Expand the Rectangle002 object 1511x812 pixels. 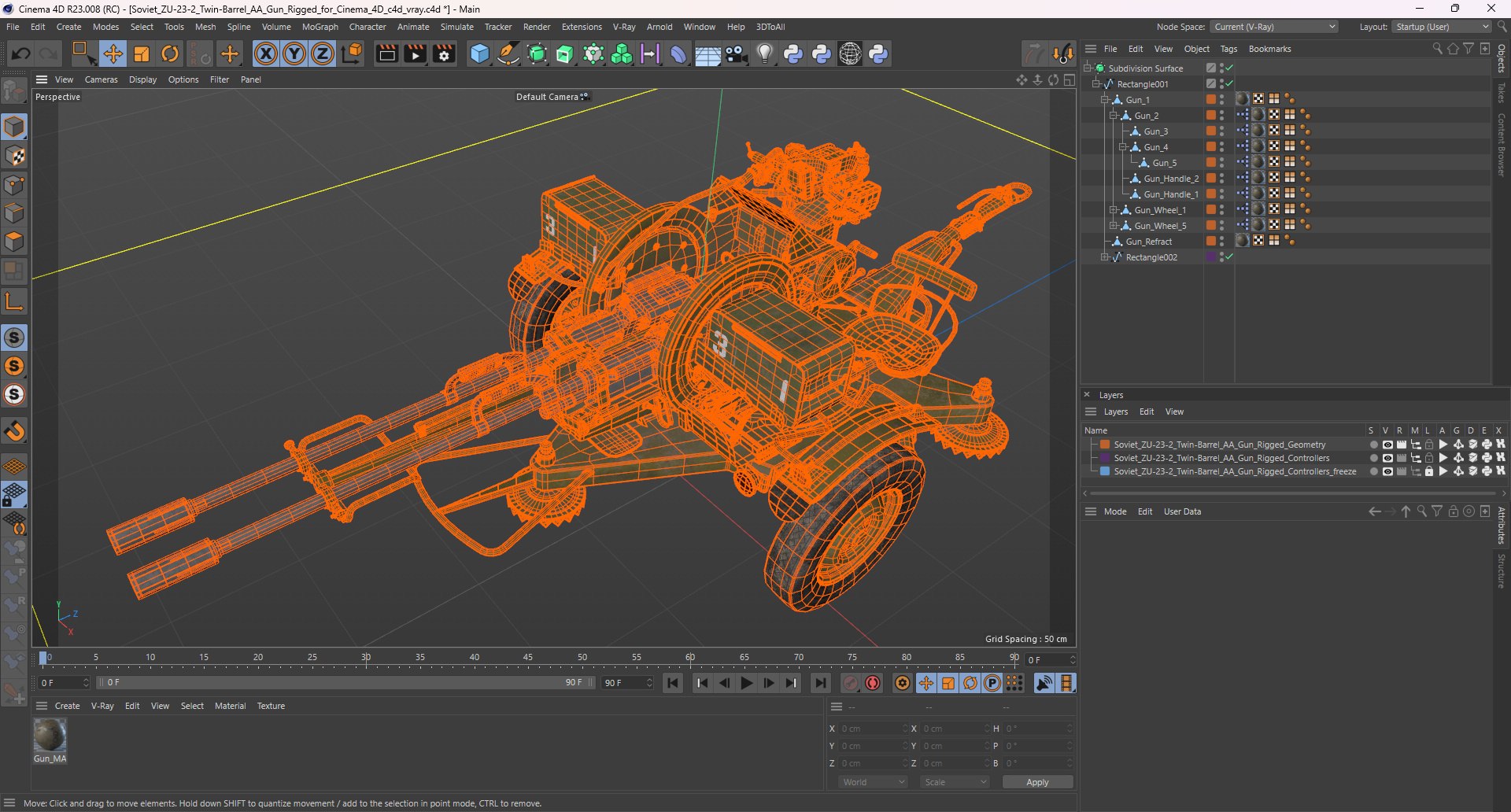[x=1105, y=257]
